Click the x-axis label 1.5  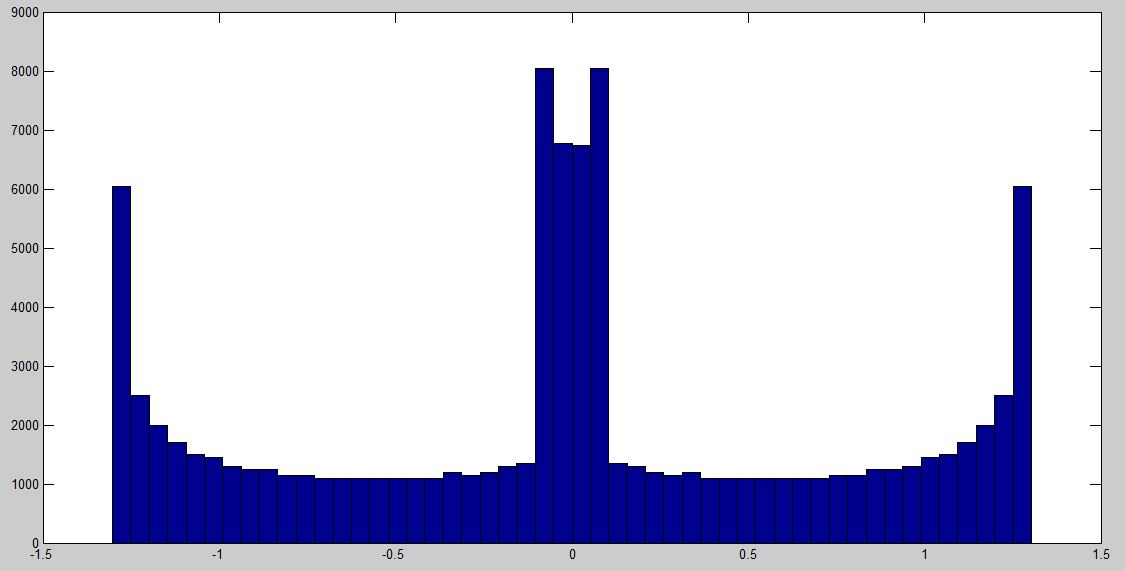coord(1101,555)
